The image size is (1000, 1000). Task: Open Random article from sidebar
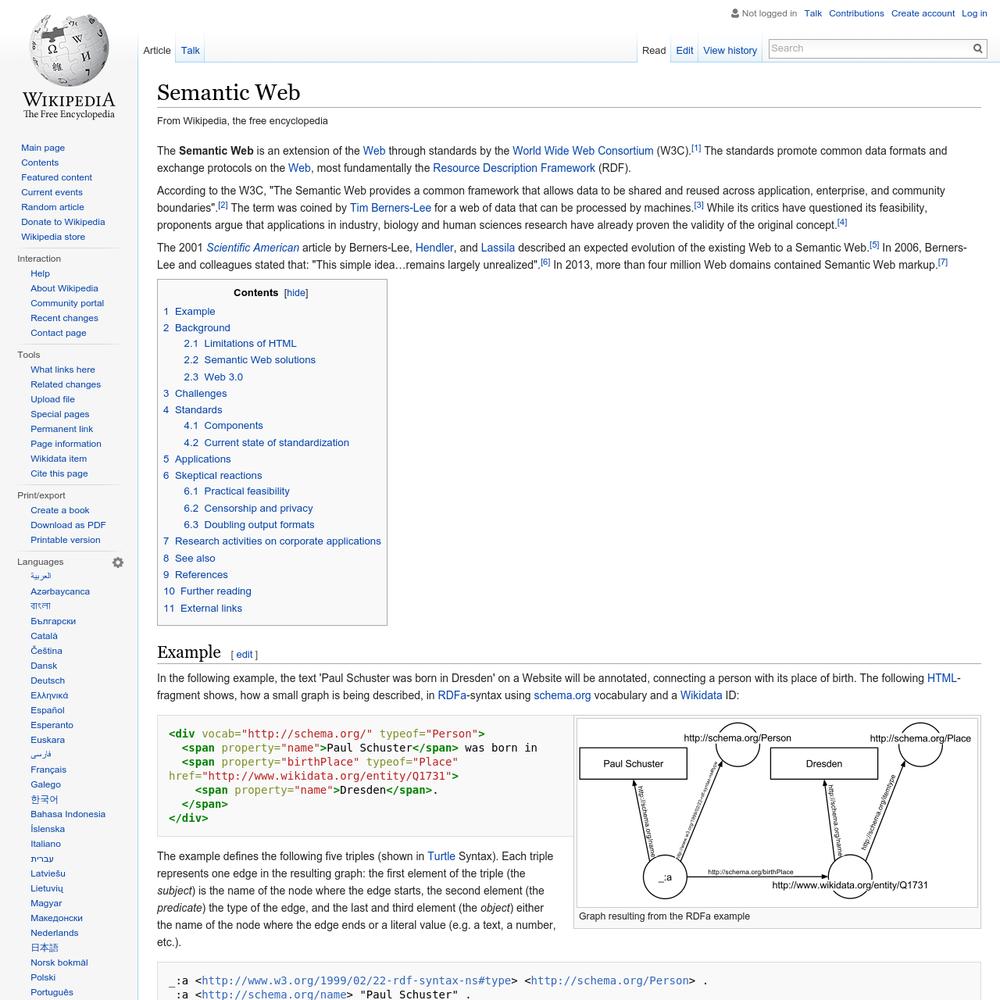[x=52, y=207]
